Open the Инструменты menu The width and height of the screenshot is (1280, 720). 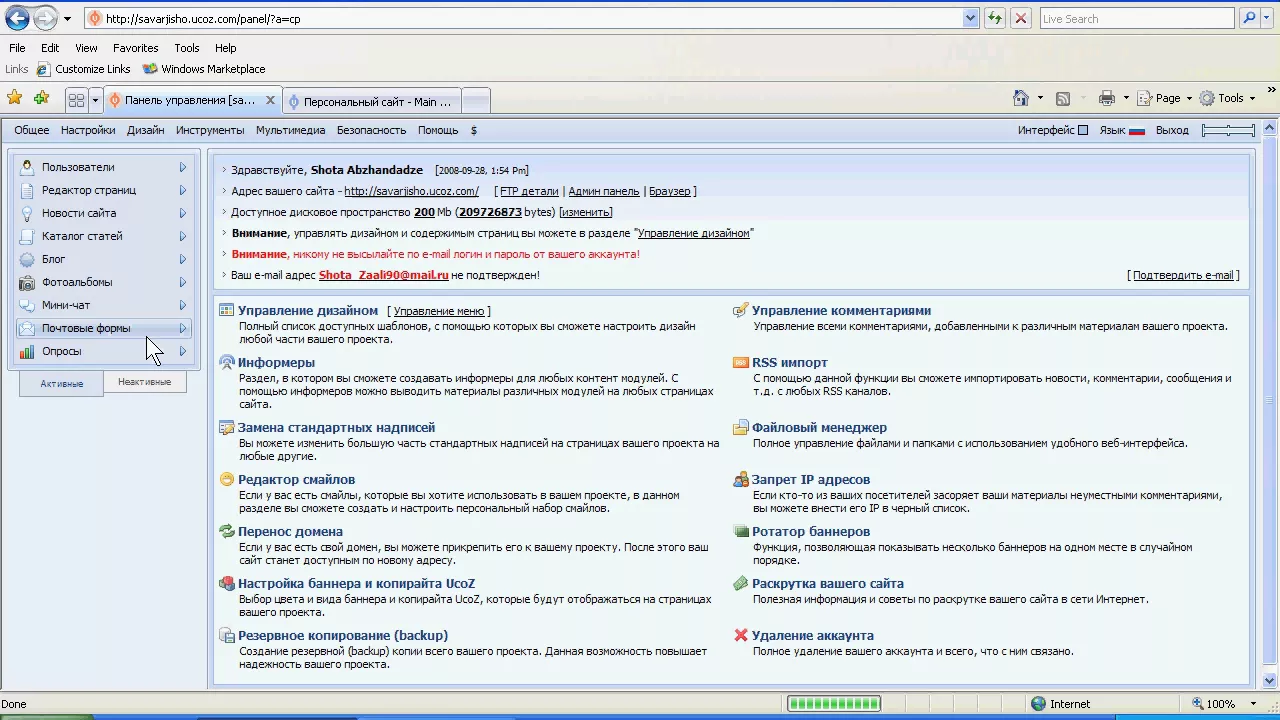coord(210,130)
